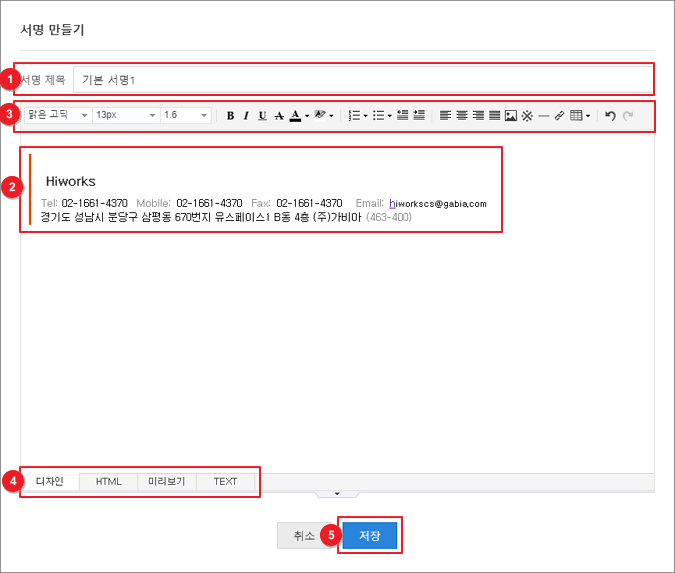The height and width of the screenshot is (573, 675).
Task: Open the highlight color dropdown arrow
Action: 331,116
